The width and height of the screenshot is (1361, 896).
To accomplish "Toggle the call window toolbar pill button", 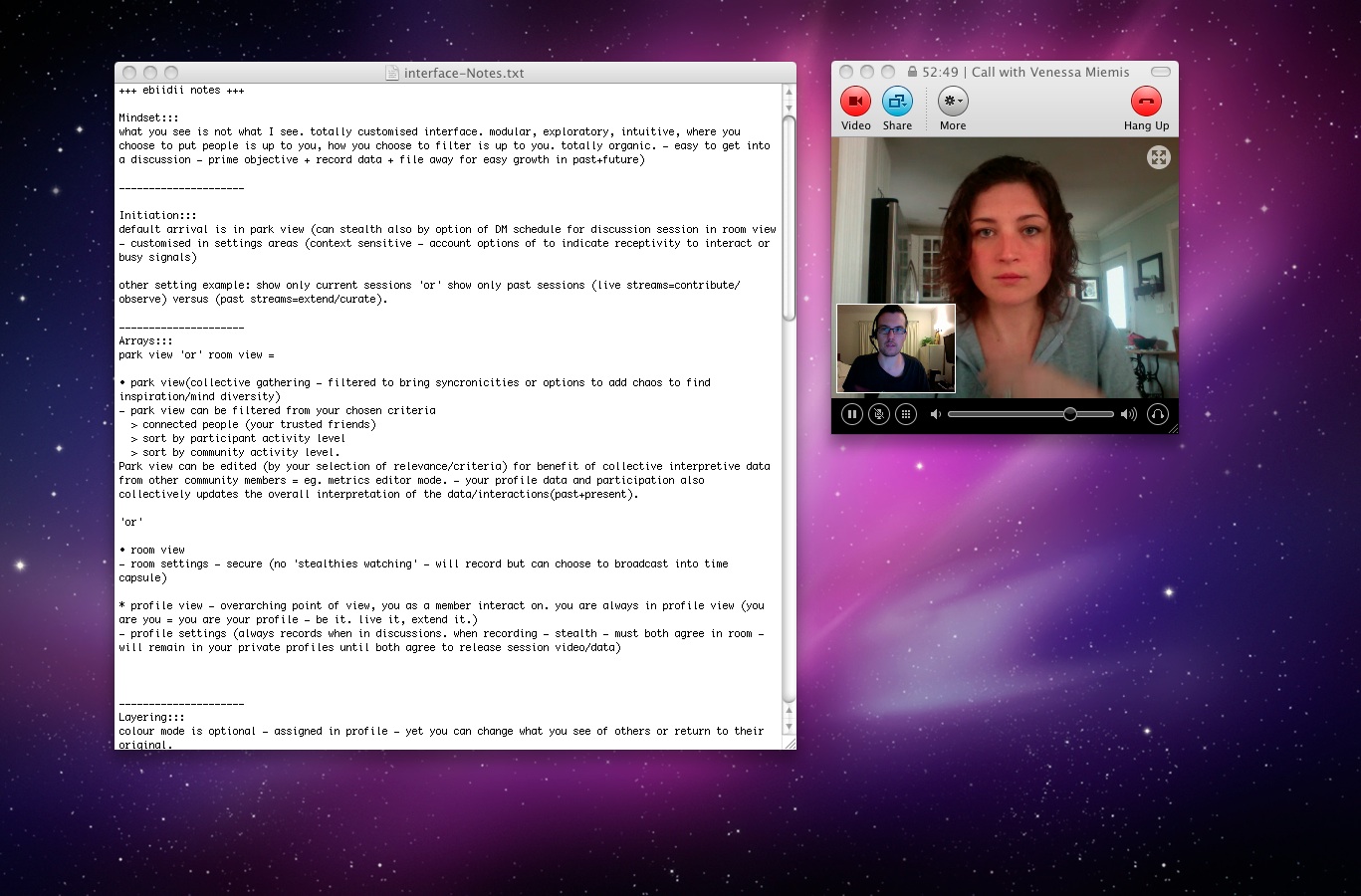I will click(1160, 72).
